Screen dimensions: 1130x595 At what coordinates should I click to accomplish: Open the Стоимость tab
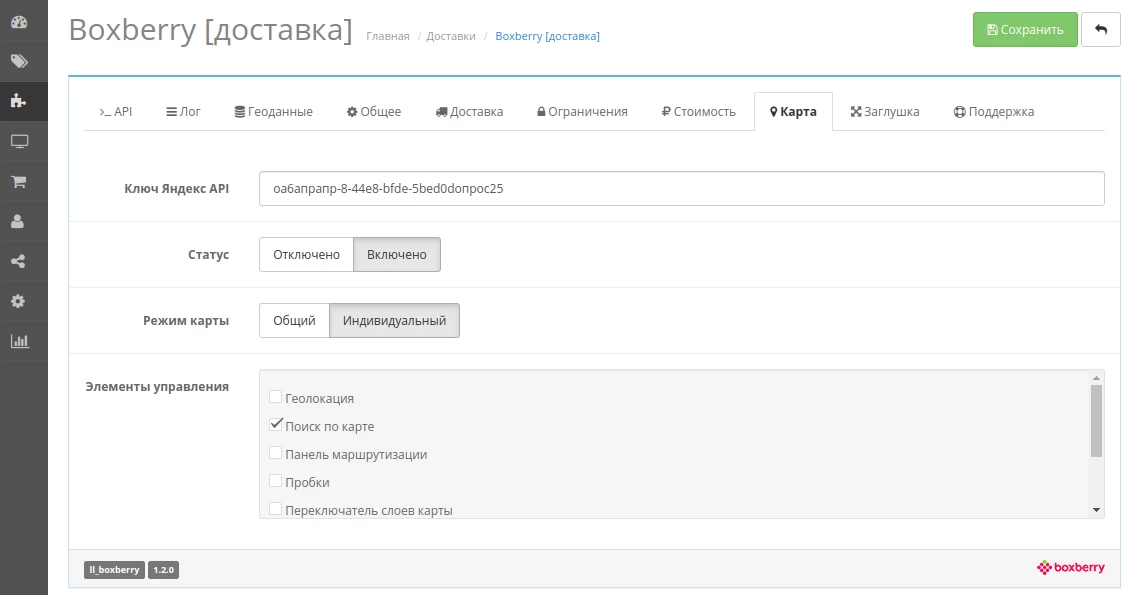tap(698, 112)
